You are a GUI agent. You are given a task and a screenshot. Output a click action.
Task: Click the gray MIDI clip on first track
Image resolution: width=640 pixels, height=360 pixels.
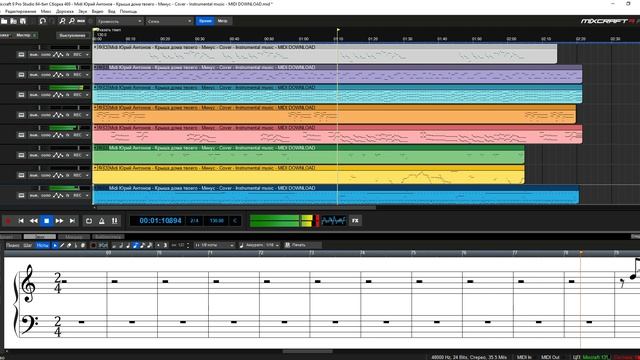click(x=325, y=54)
